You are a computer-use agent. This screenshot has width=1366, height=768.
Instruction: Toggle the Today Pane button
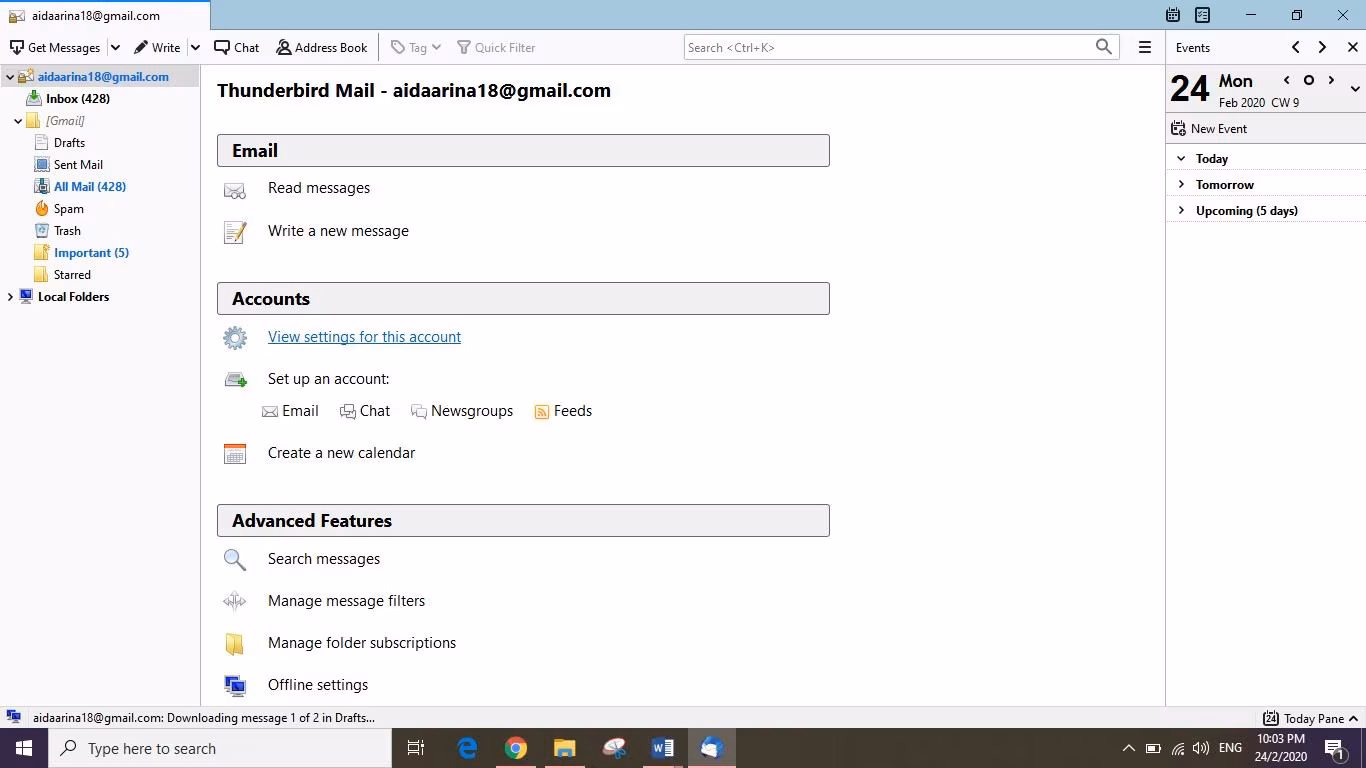tap(1311, 718)
